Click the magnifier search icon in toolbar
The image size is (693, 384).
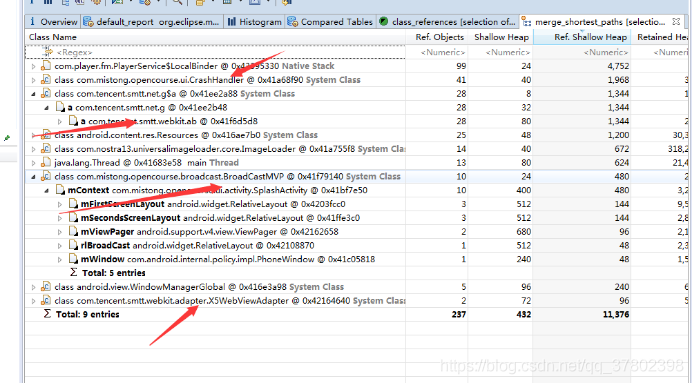tap(177, 2)
